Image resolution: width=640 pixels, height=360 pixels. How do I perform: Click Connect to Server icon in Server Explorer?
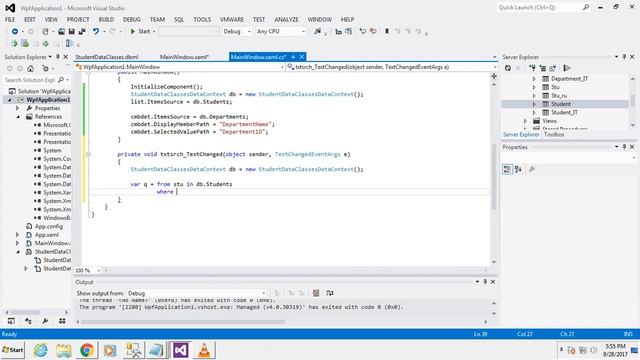coord(542,68)
